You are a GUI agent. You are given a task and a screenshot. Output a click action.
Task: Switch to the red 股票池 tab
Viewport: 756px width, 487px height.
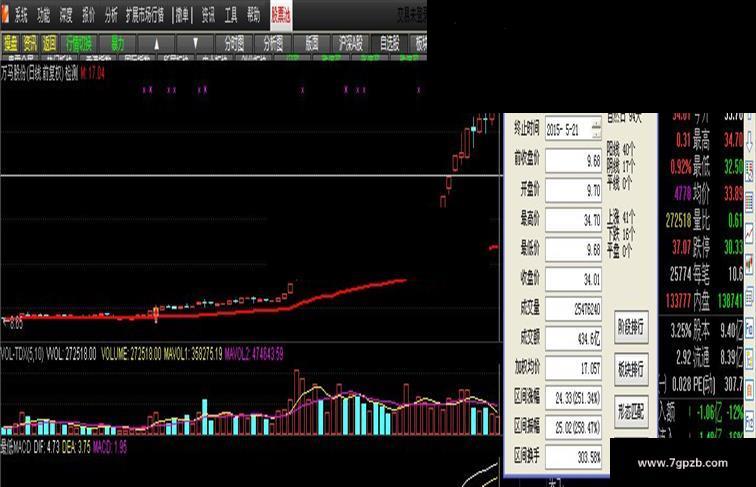[281, 15]
